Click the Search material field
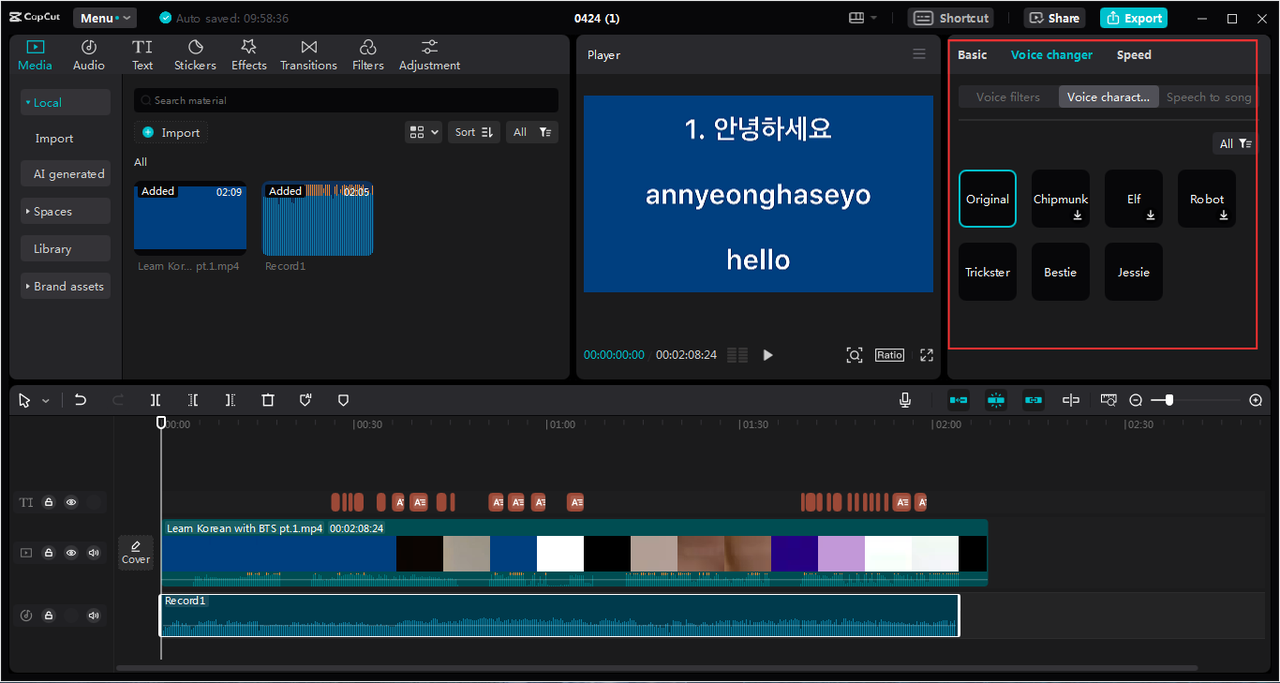This screenshot has width=1280, height=683. pos(346,100)
